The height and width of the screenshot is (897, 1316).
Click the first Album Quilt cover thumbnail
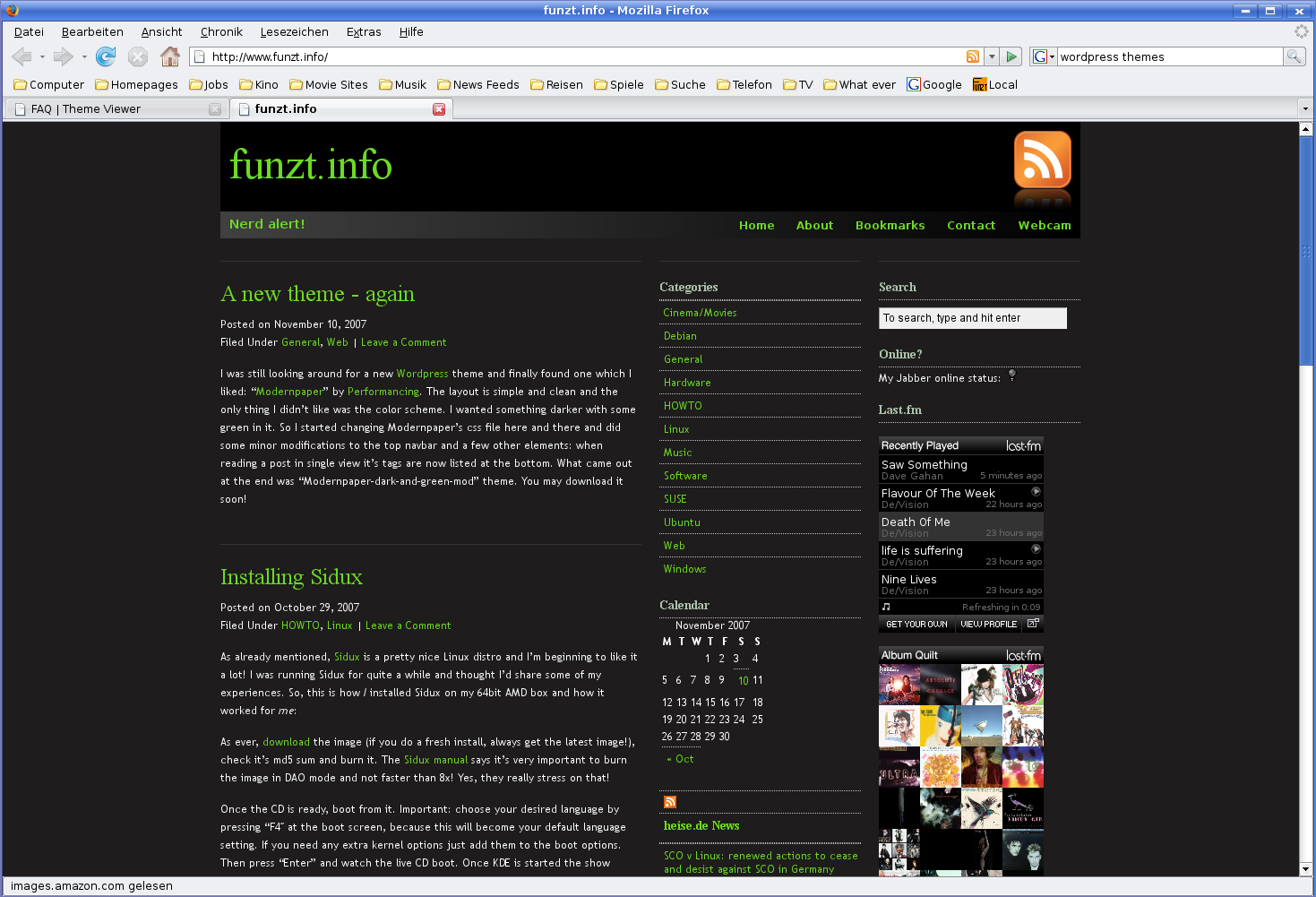point(899,685)
